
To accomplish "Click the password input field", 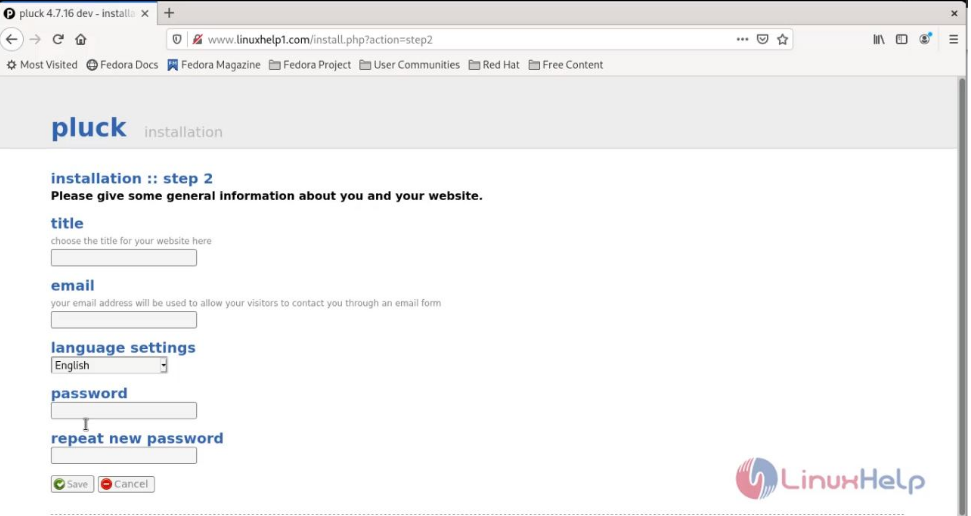I will [x=124, y=410].
